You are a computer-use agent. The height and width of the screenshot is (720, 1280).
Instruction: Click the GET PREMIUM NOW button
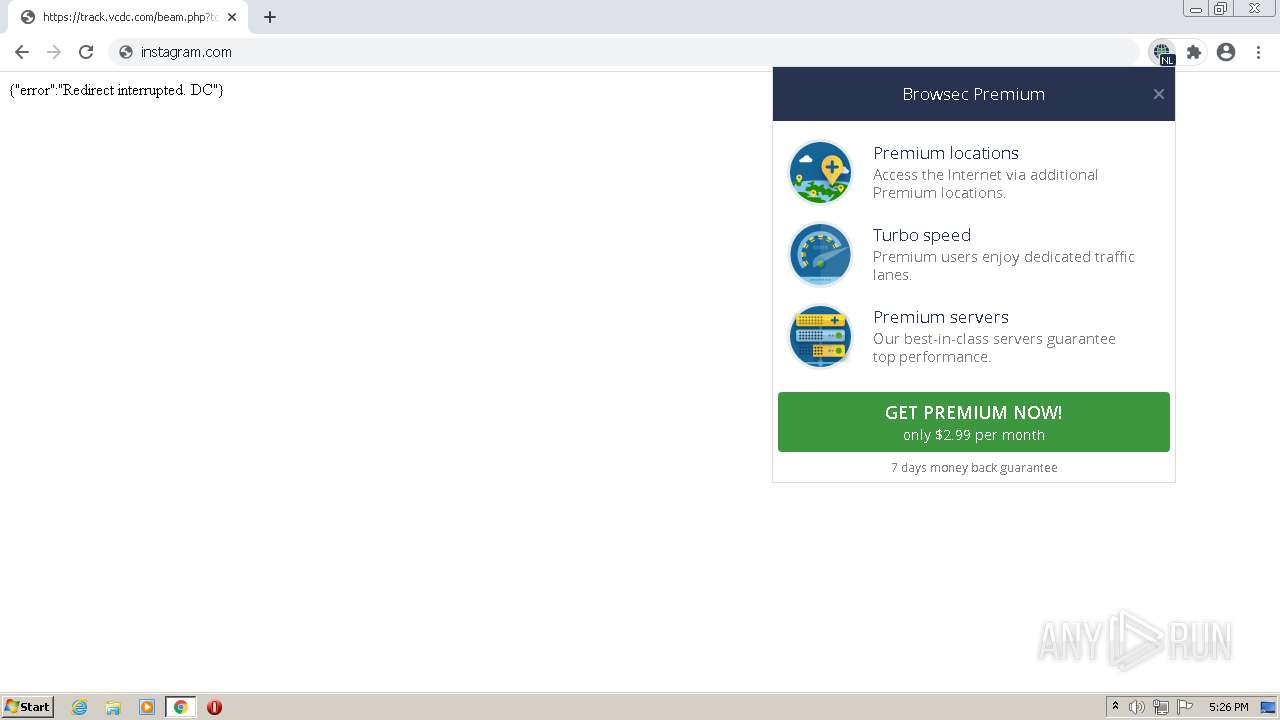pyautogui.click(x=974, y=422)
